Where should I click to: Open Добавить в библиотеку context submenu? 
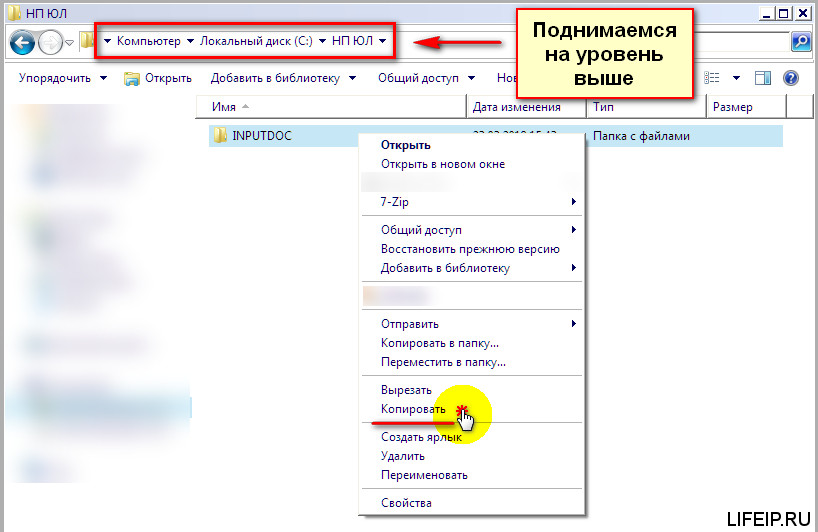pos(471,268)
